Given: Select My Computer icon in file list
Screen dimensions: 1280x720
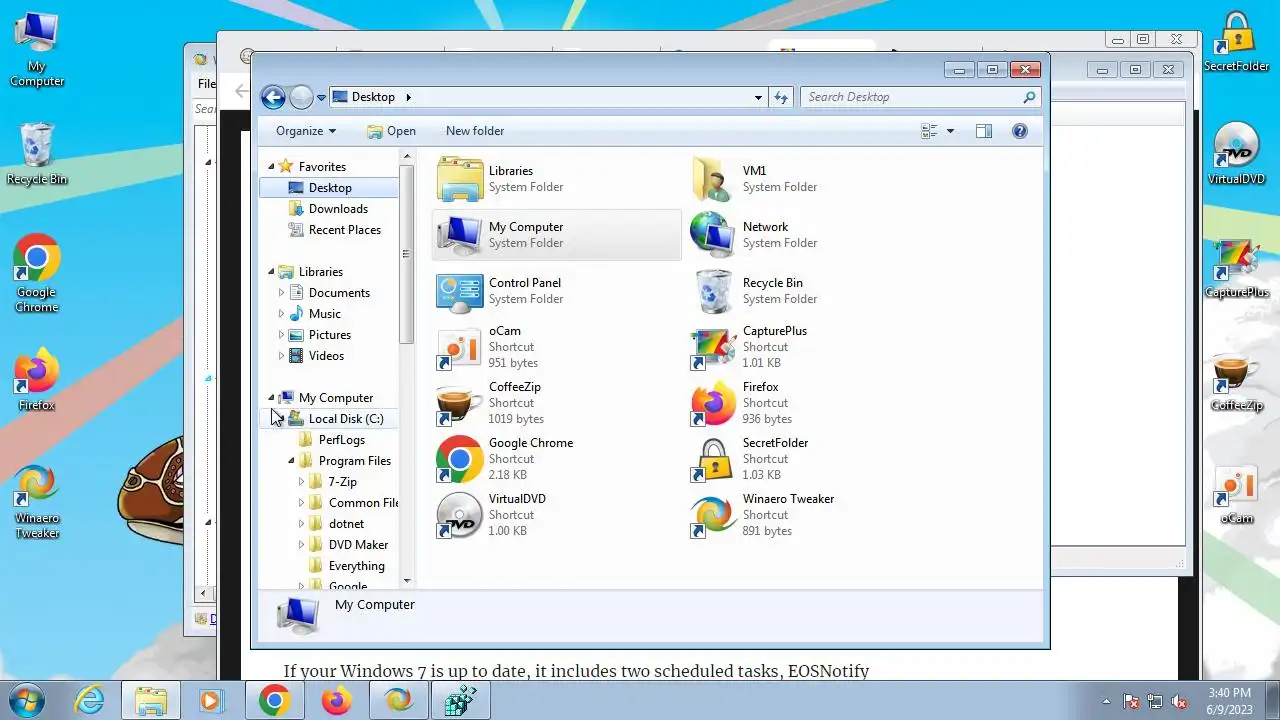Looking at the screenshot, I should pos(460,235).
